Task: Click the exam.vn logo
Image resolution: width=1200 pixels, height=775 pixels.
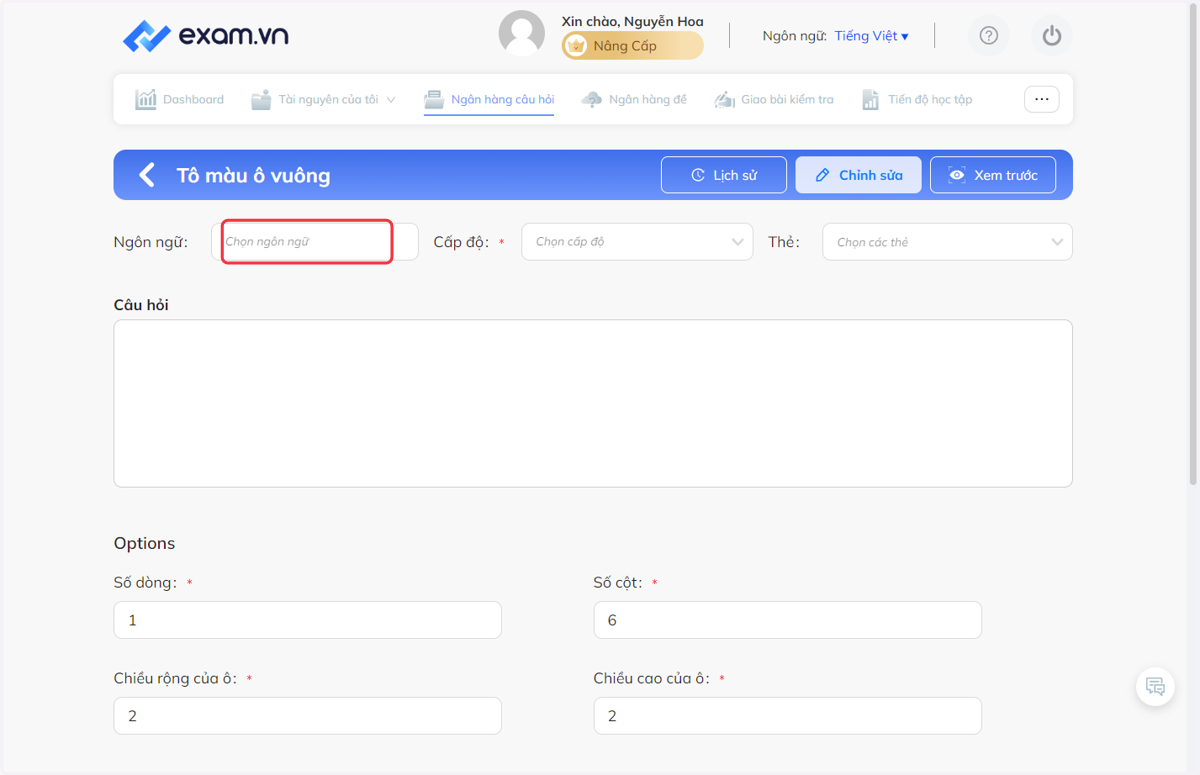Action: [206, 36]
